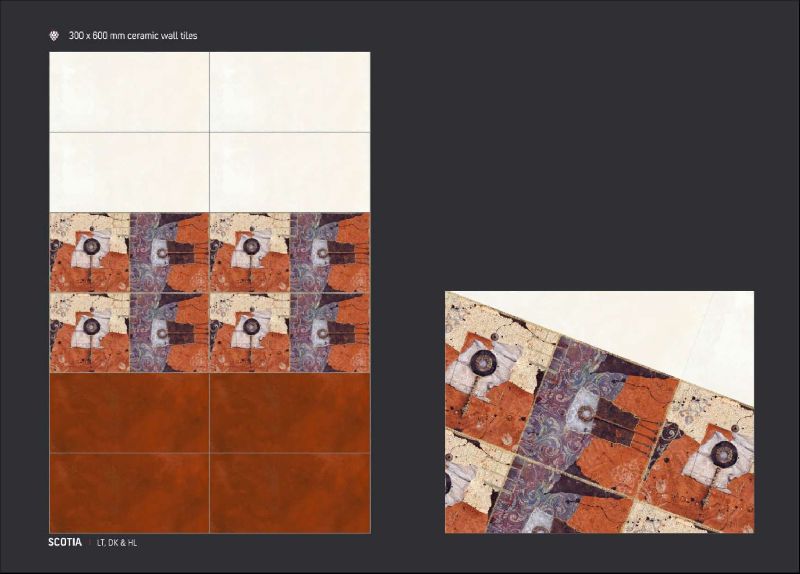This screenshot has height=574, width=800.
Task: Click the '300 x 600 mm ceramic wall tiles' heading
Action: [x=133, y=36]
